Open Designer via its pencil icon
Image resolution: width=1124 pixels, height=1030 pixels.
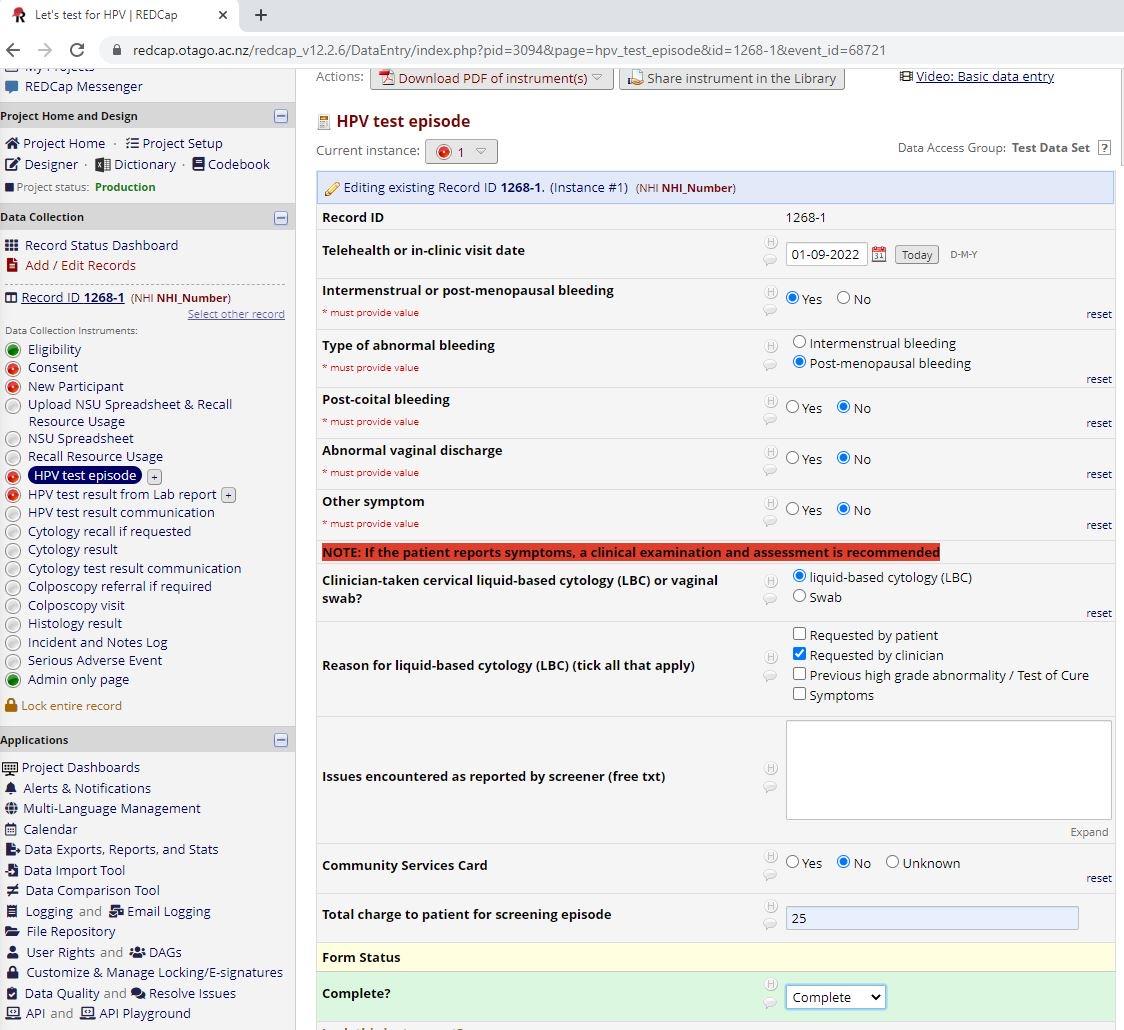pos(12,164)
